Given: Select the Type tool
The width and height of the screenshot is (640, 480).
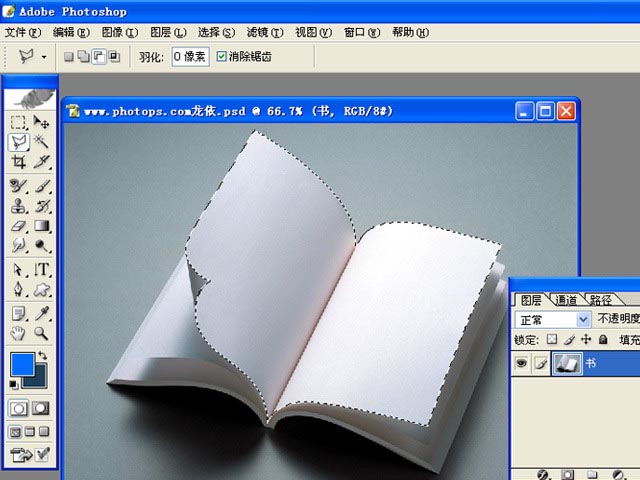Looking at the screenshot, I should click(x=42, y=270).
